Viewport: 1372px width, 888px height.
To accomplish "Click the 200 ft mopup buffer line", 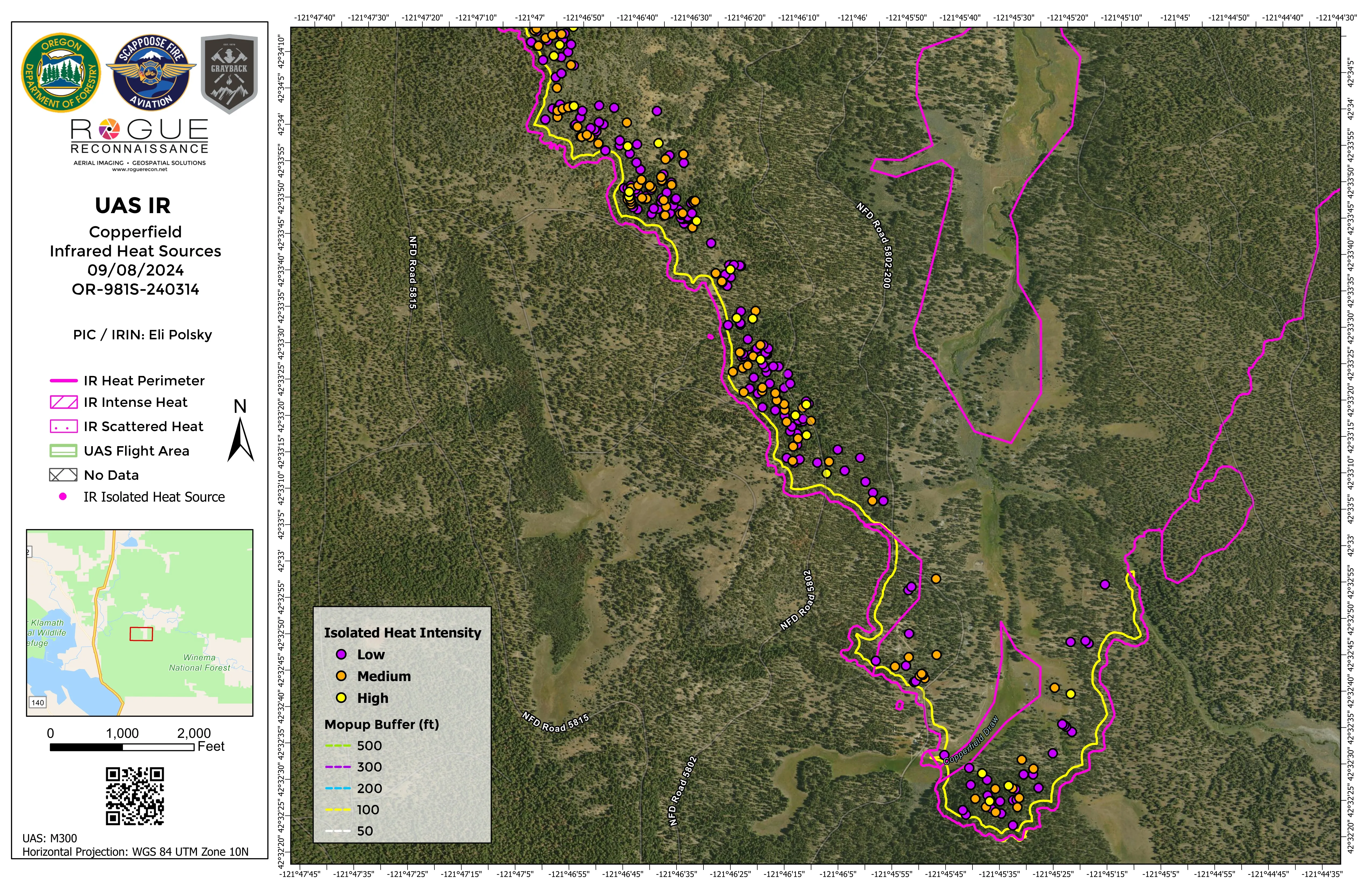I will pos(338,788).
